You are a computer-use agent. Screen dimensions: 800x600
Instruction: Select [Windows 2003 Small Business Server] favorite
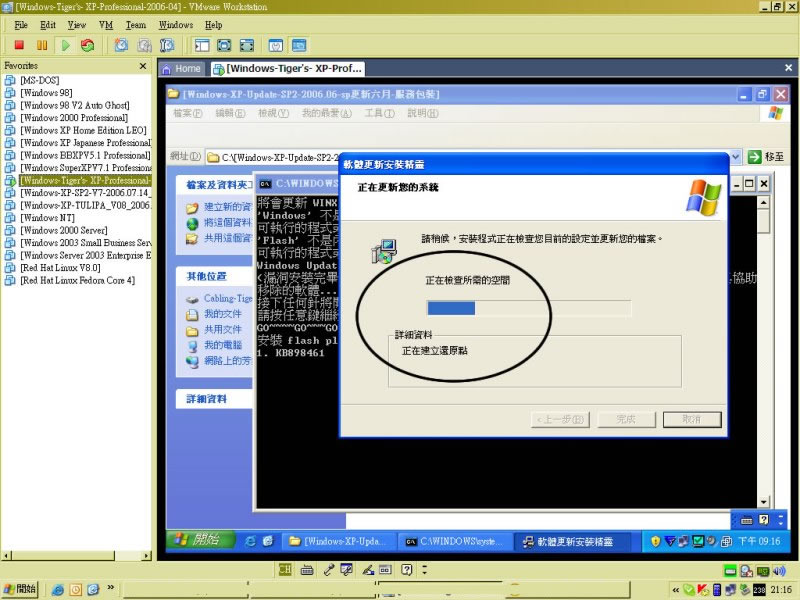86,243
